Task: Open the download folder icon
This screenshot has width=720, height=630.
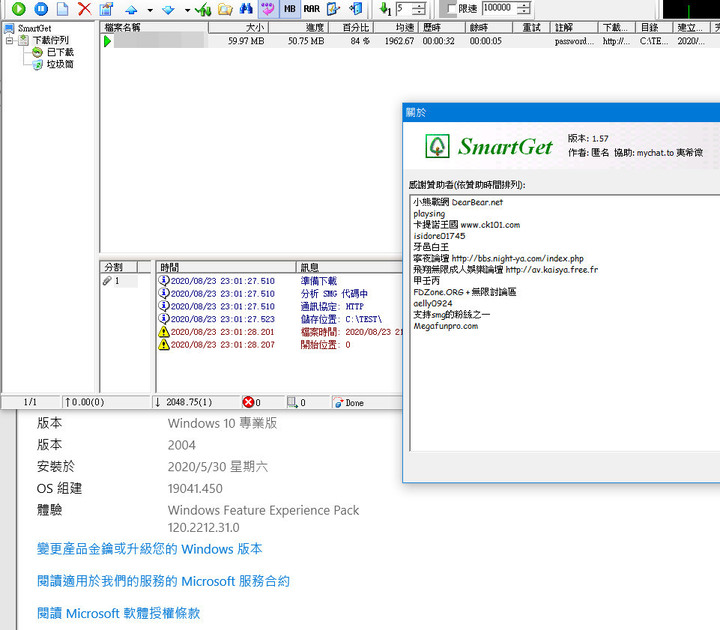Action: tap(225, 9)
